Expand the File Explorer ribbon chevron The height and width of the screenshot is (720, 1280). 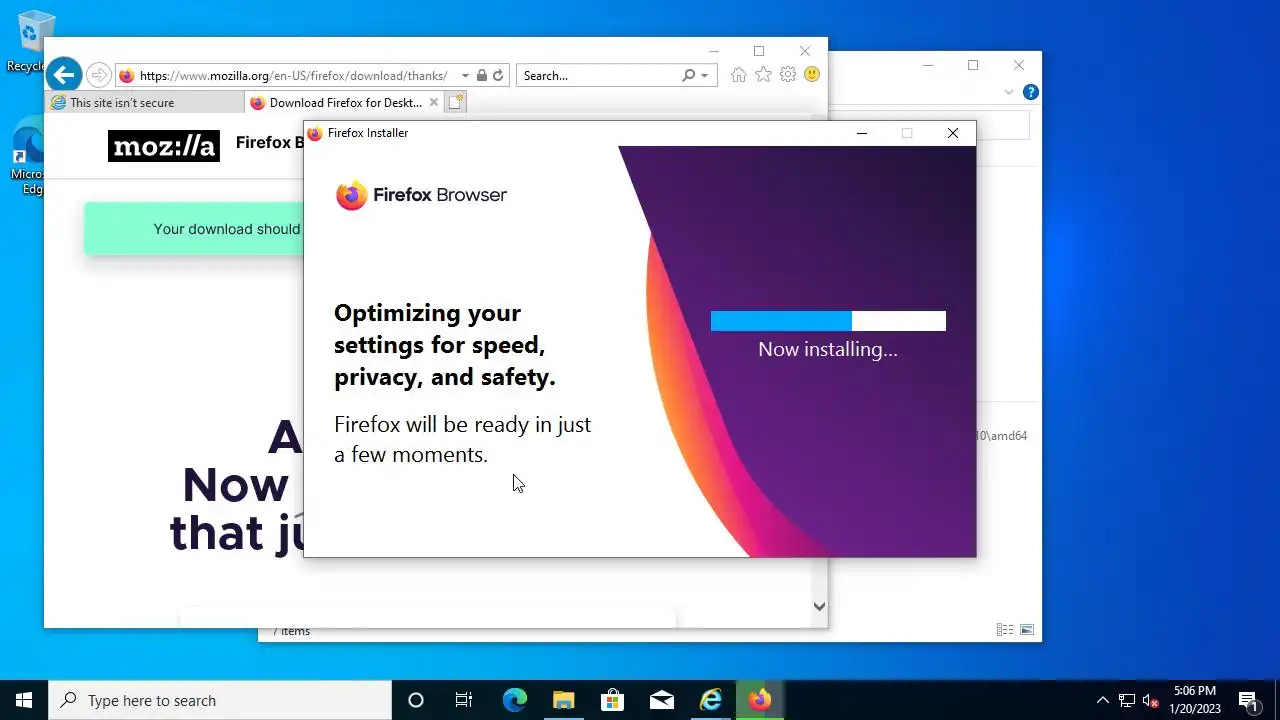point(1008,92)
